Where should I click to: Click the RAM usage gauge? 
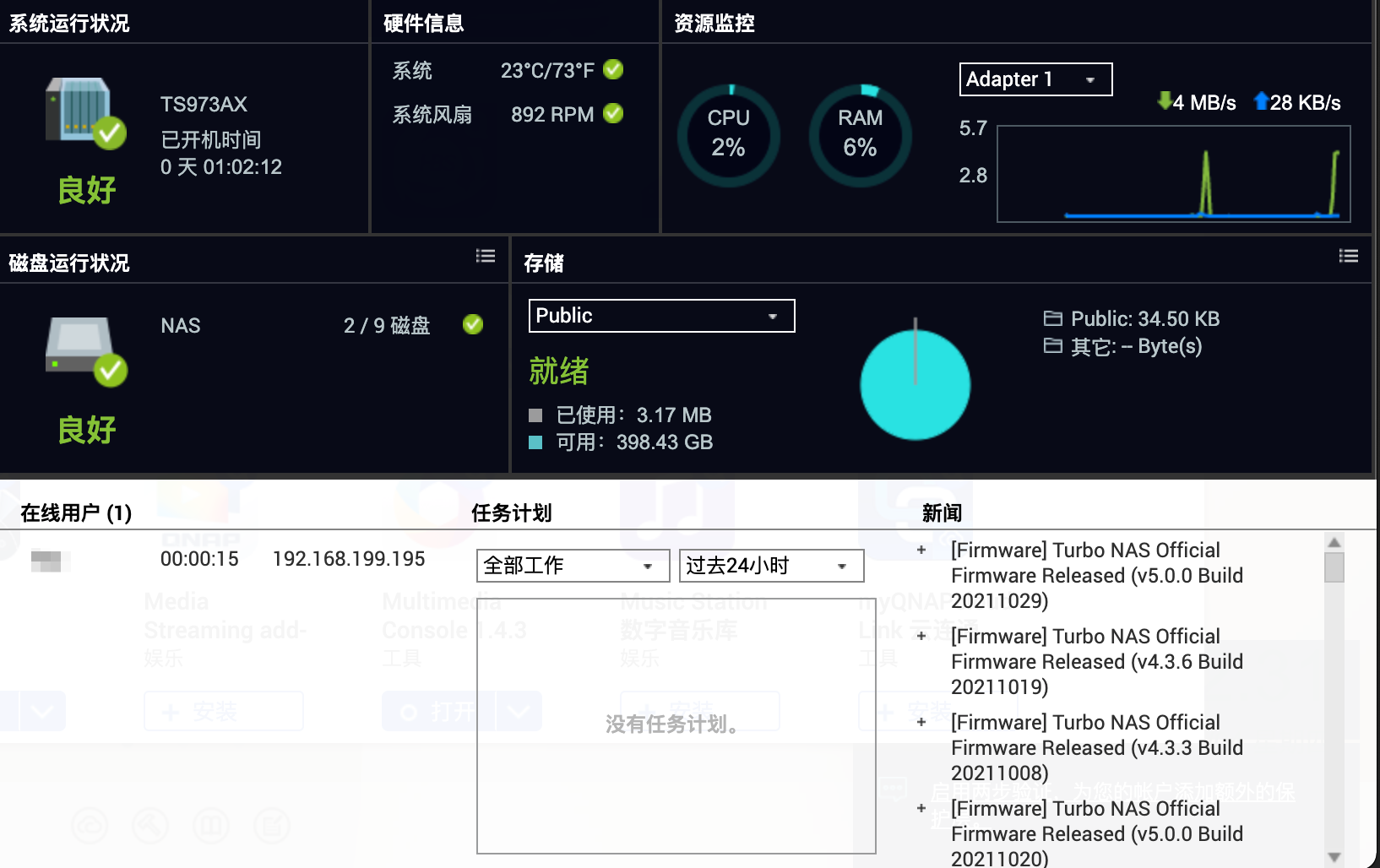(860, 135)
